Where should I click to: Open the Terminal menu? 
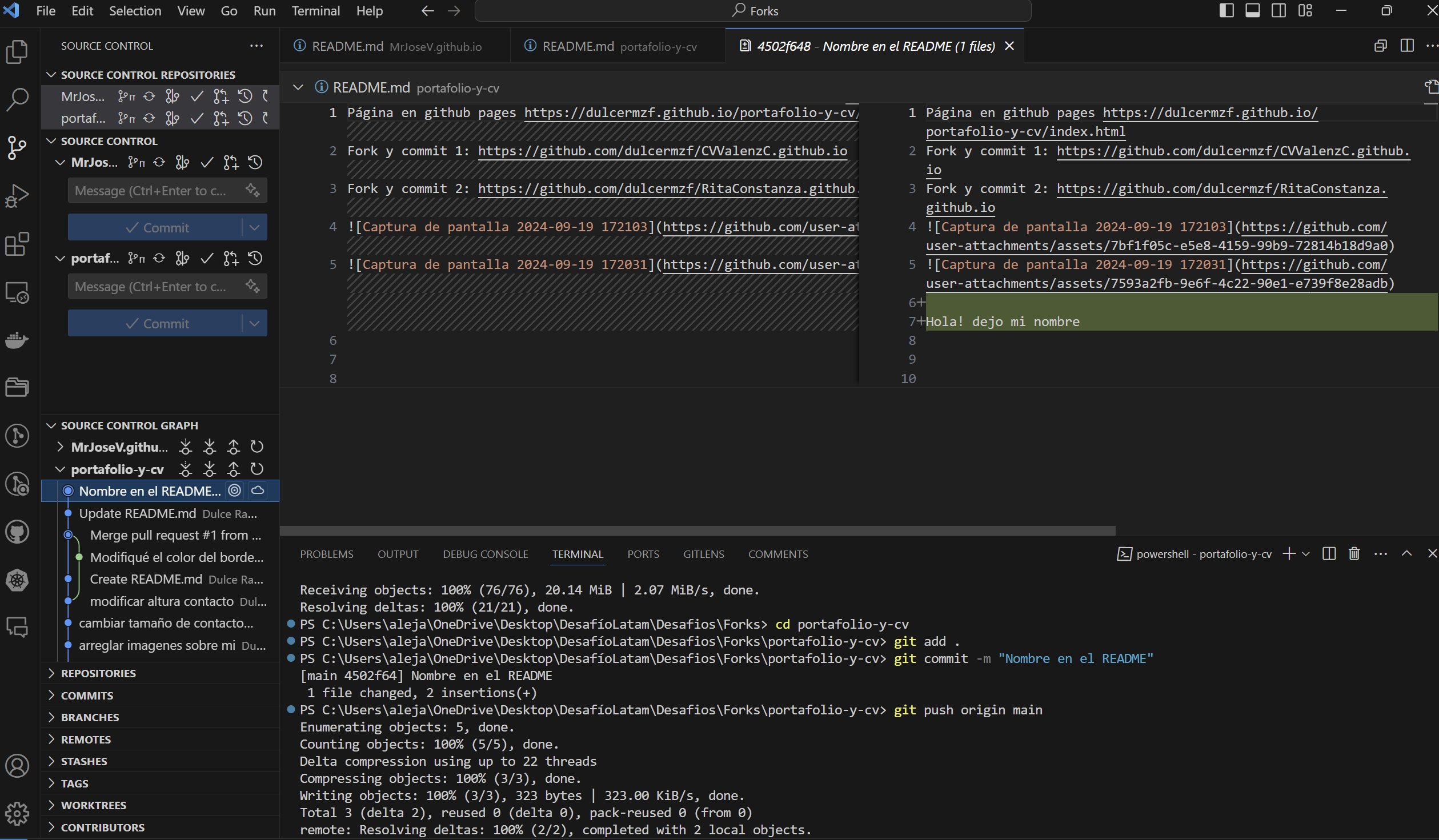point(316,11)
